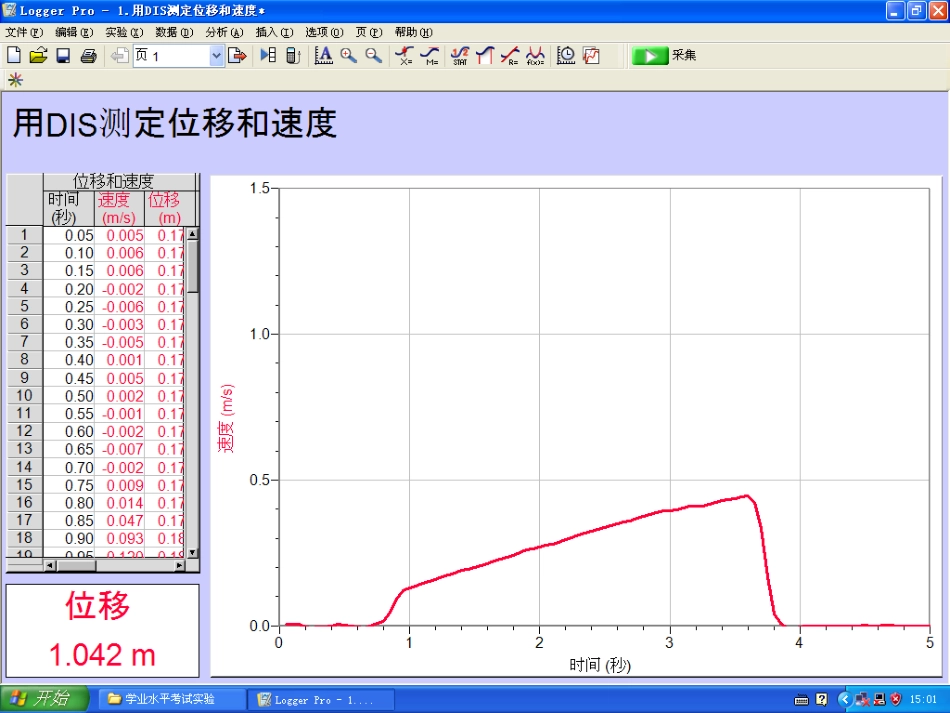Viewport: 950px width, 713px height.
Task: Activate the Examine X= tool
Action: [x=404, y=56]
